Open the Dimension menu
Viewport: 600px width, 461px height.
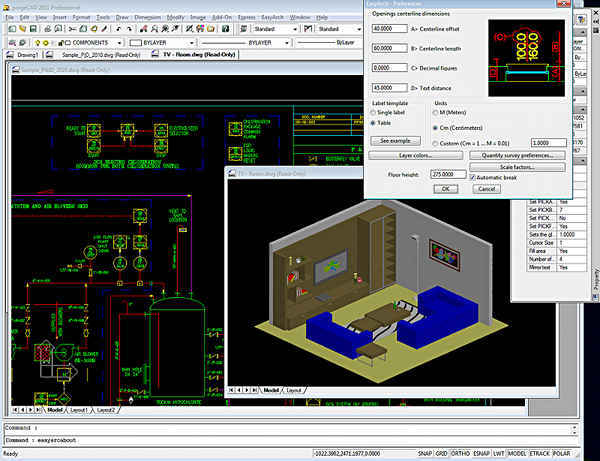coord(147,17)
